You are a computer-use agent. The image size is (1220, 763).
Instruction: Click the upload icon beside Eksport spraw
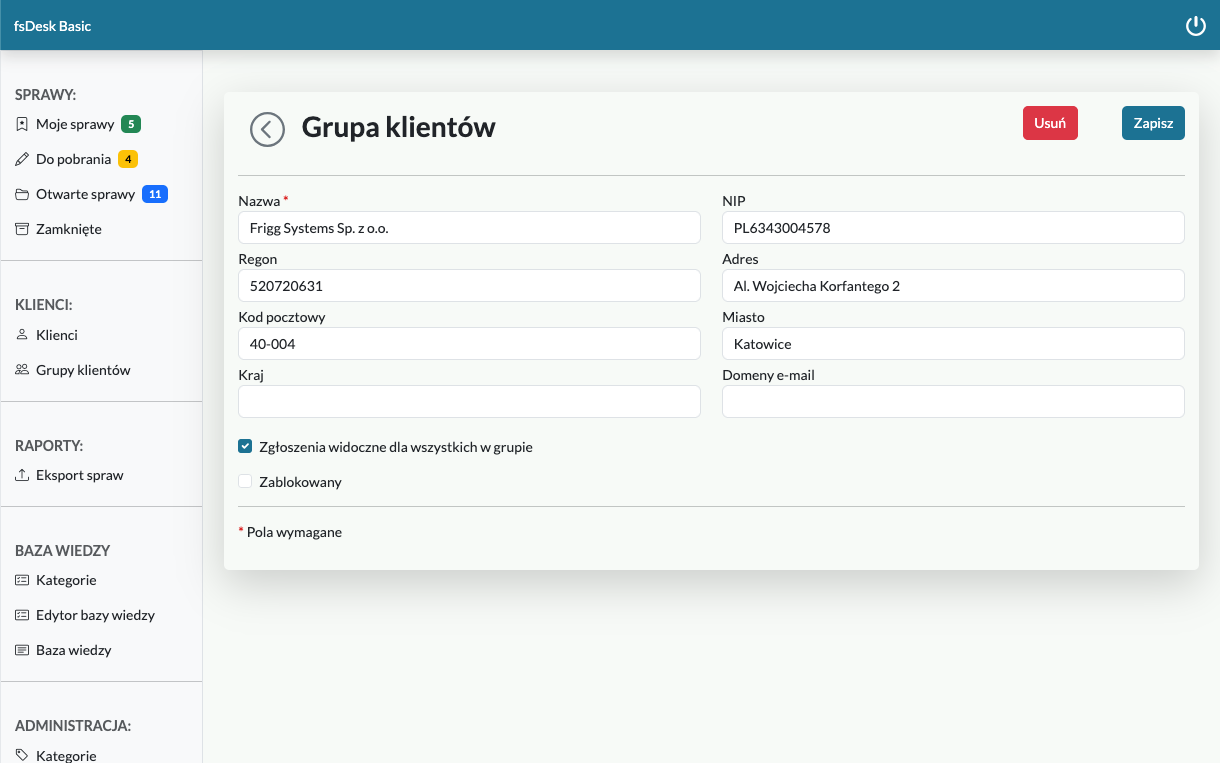(22, 476)
